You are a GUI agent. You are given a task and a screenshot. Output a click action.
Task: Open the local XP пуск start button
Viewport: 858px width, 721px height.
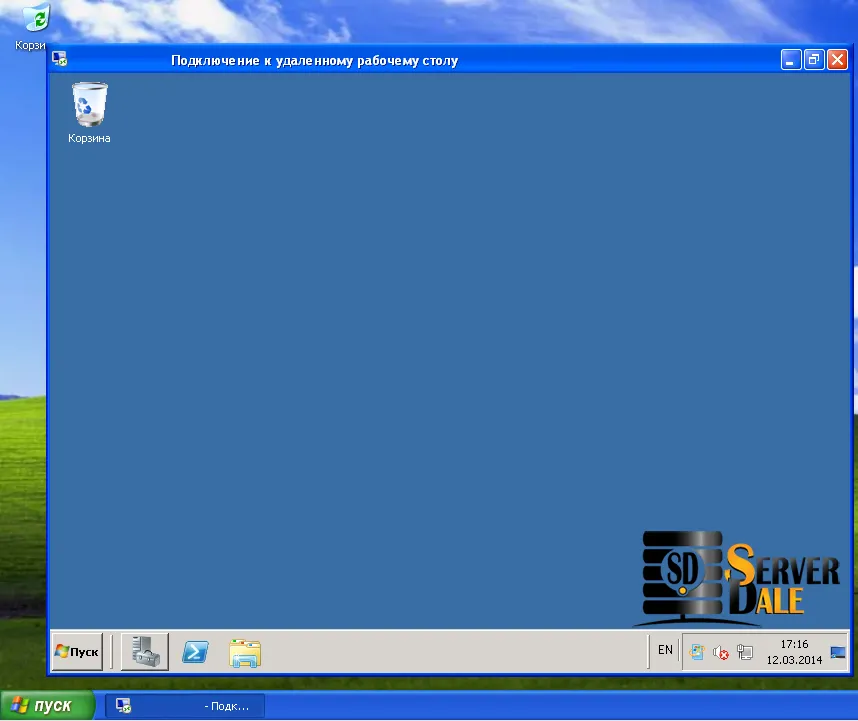point(48,706)
